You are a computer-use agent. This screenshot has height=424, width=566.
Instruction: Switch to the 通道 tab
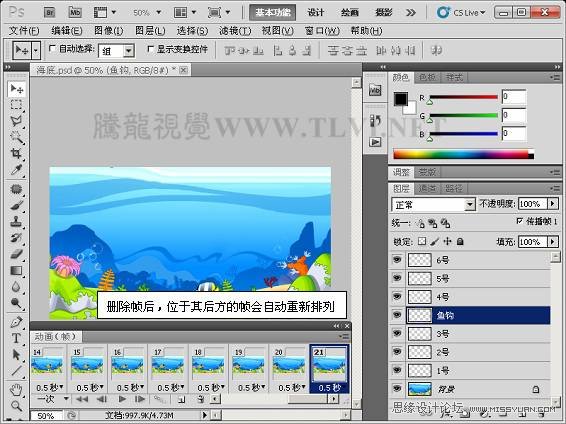coord(427,188)
